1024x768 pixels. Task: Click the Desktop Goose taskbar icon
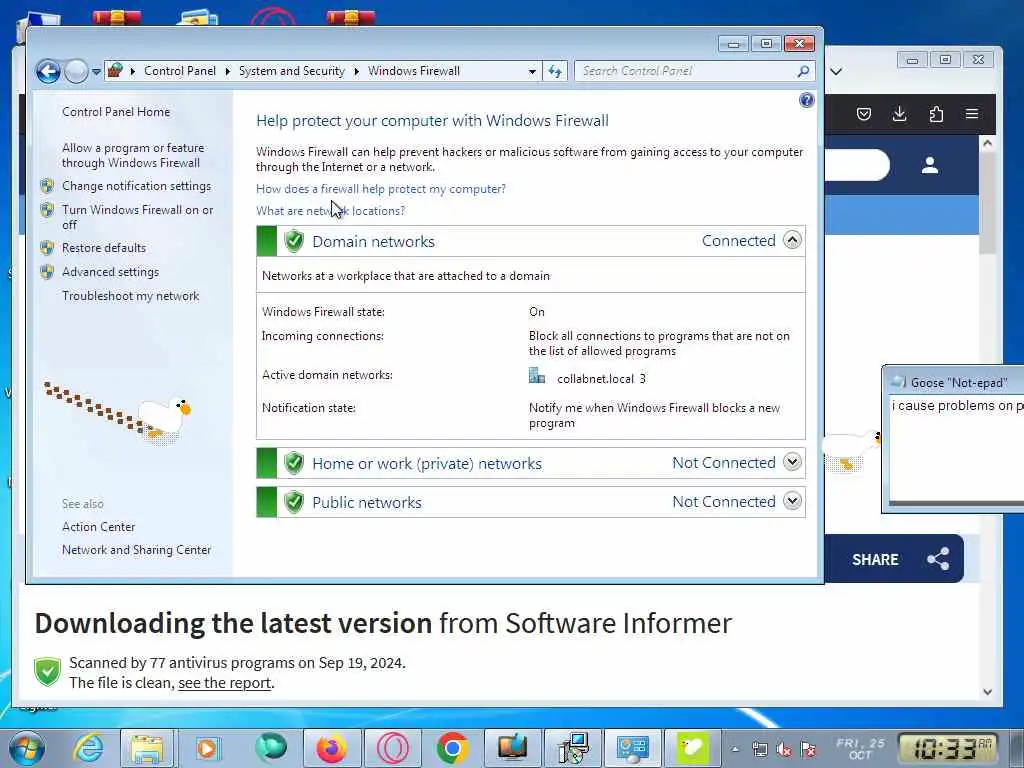click(x=693, y=748)
